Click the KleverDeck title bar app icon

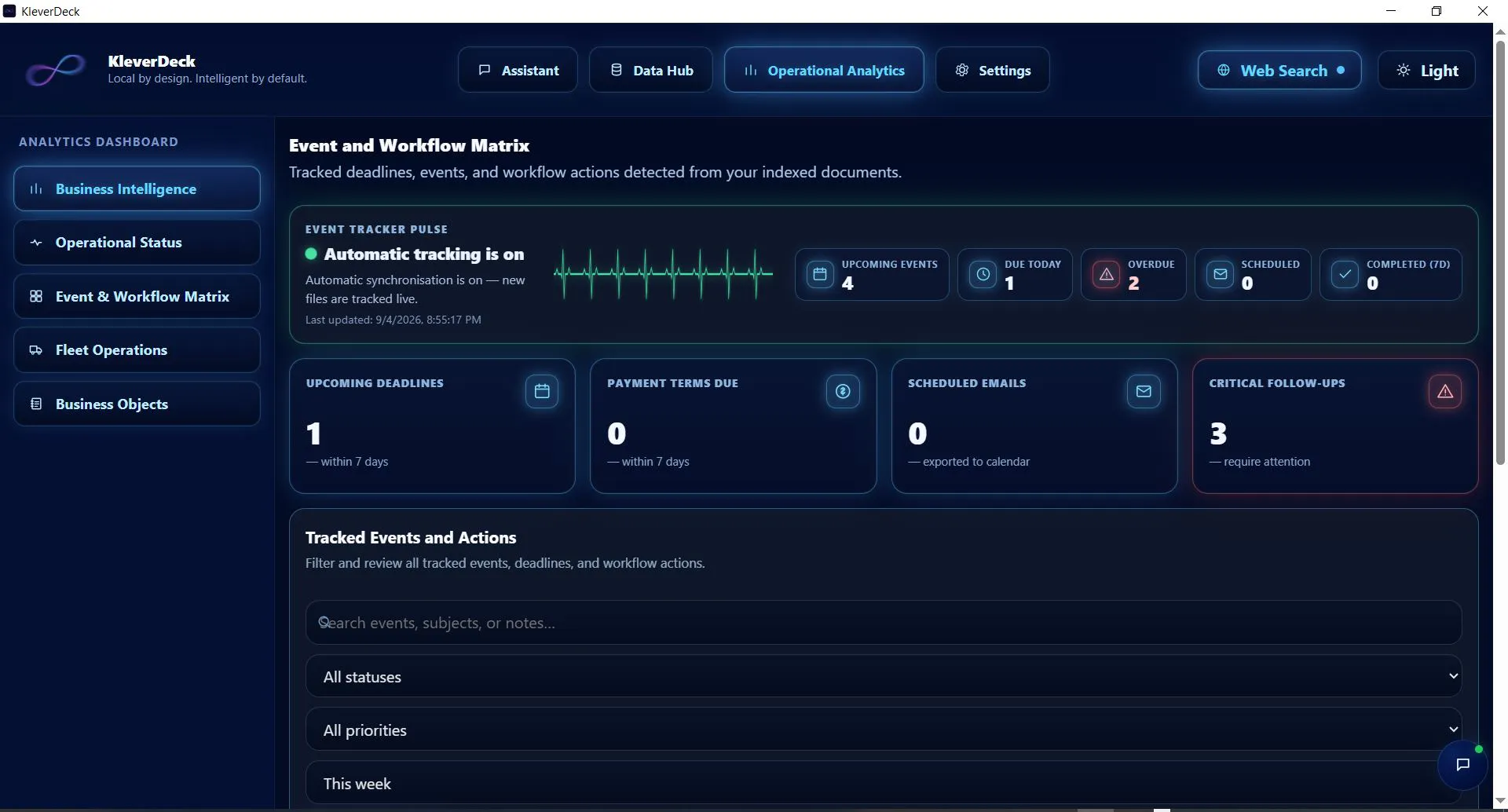[x=9, y=11]
